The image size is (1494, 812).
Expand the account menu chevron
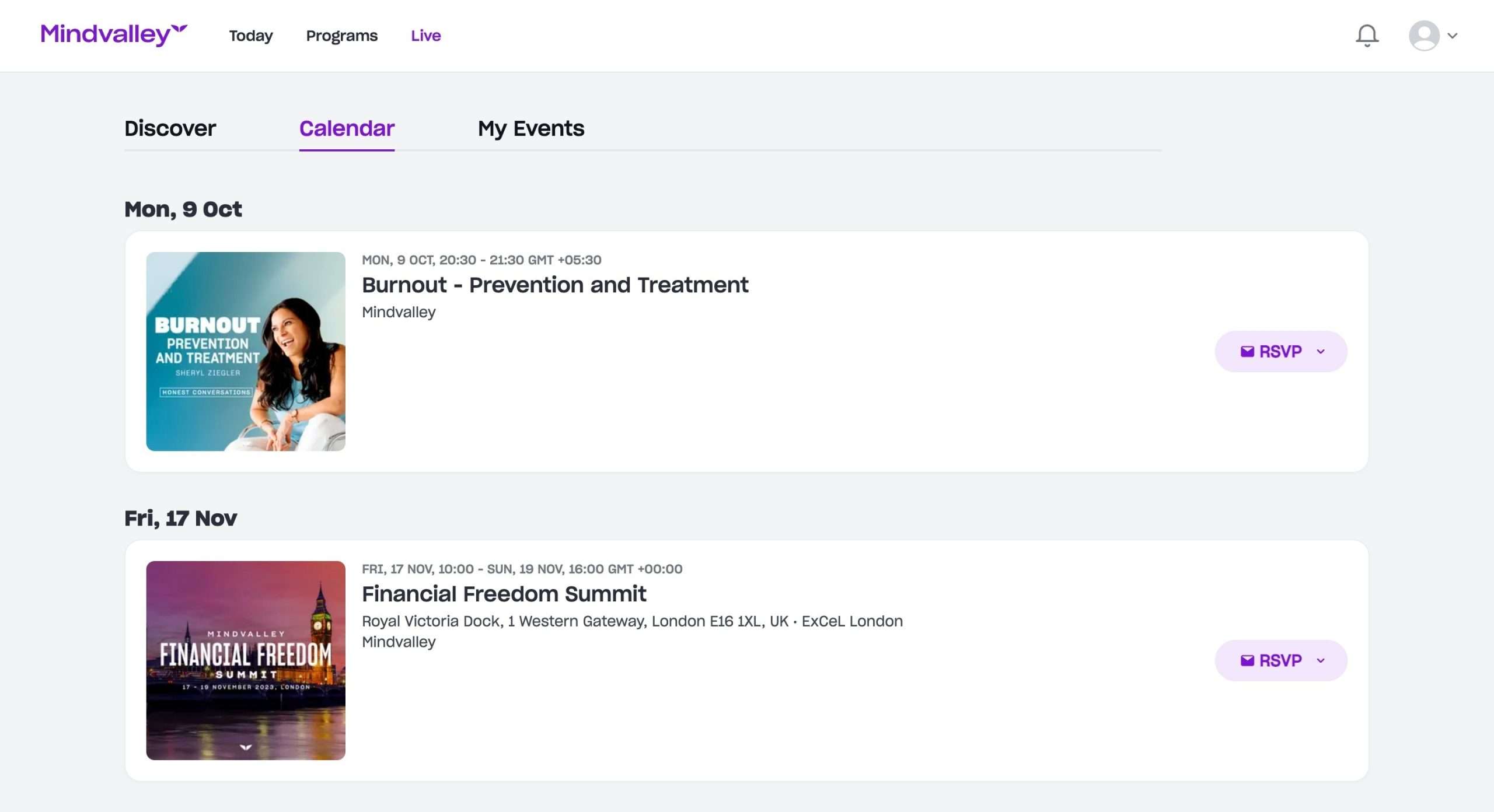1453,36
